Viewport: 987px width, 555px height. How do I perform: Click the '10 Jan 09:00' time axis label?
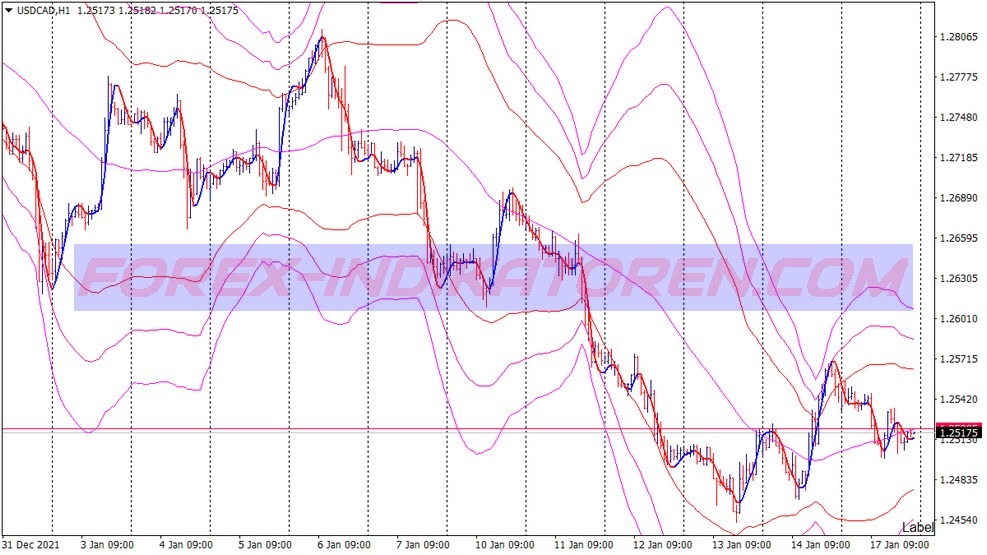click(504, 544)
